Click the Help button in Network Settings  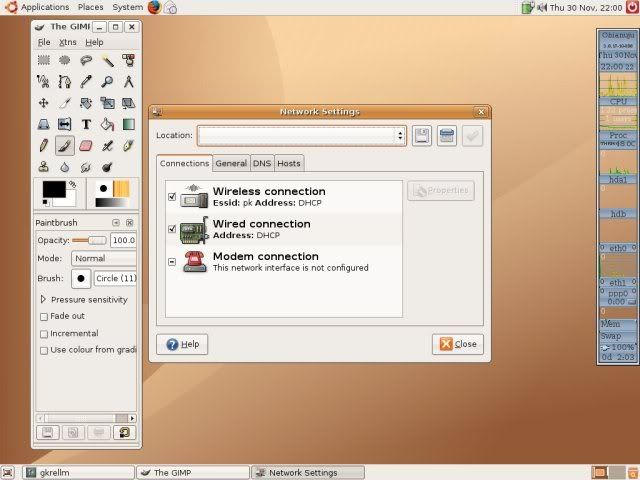182,344
